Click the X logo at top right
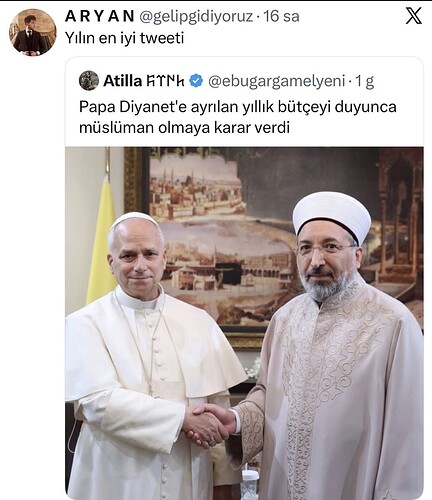Image resolution: width=432 pixels, height=500 pixels. [x=413, y=16]
